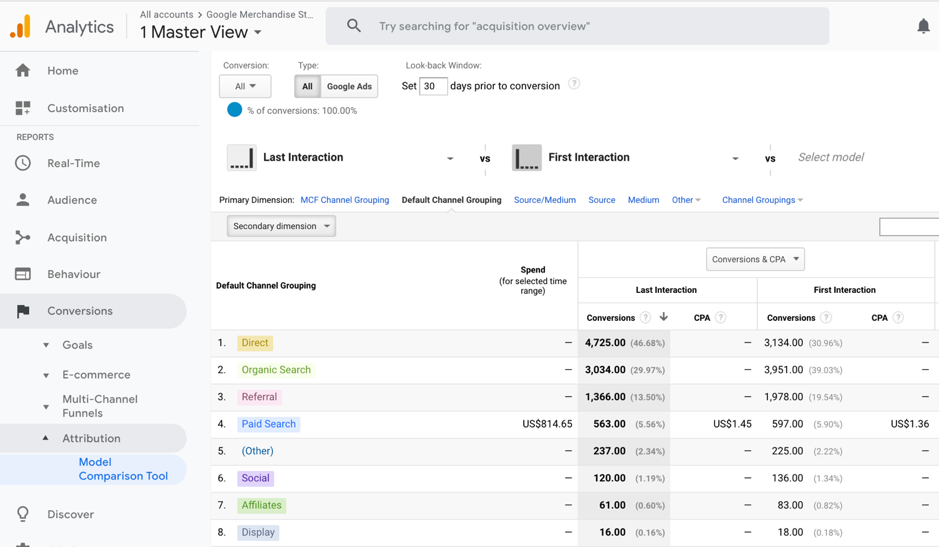Toggle conversion type to All
The height and width of the screenshot is (547, 939).
tap(307, 87)
